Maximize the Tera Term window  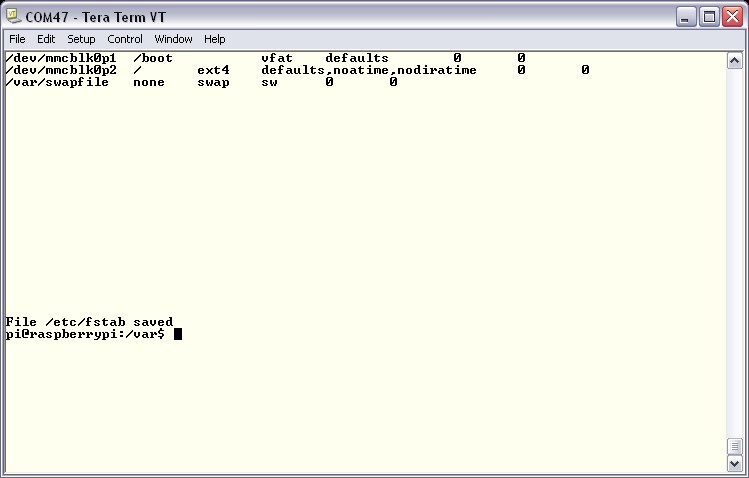tap(709, 17)
